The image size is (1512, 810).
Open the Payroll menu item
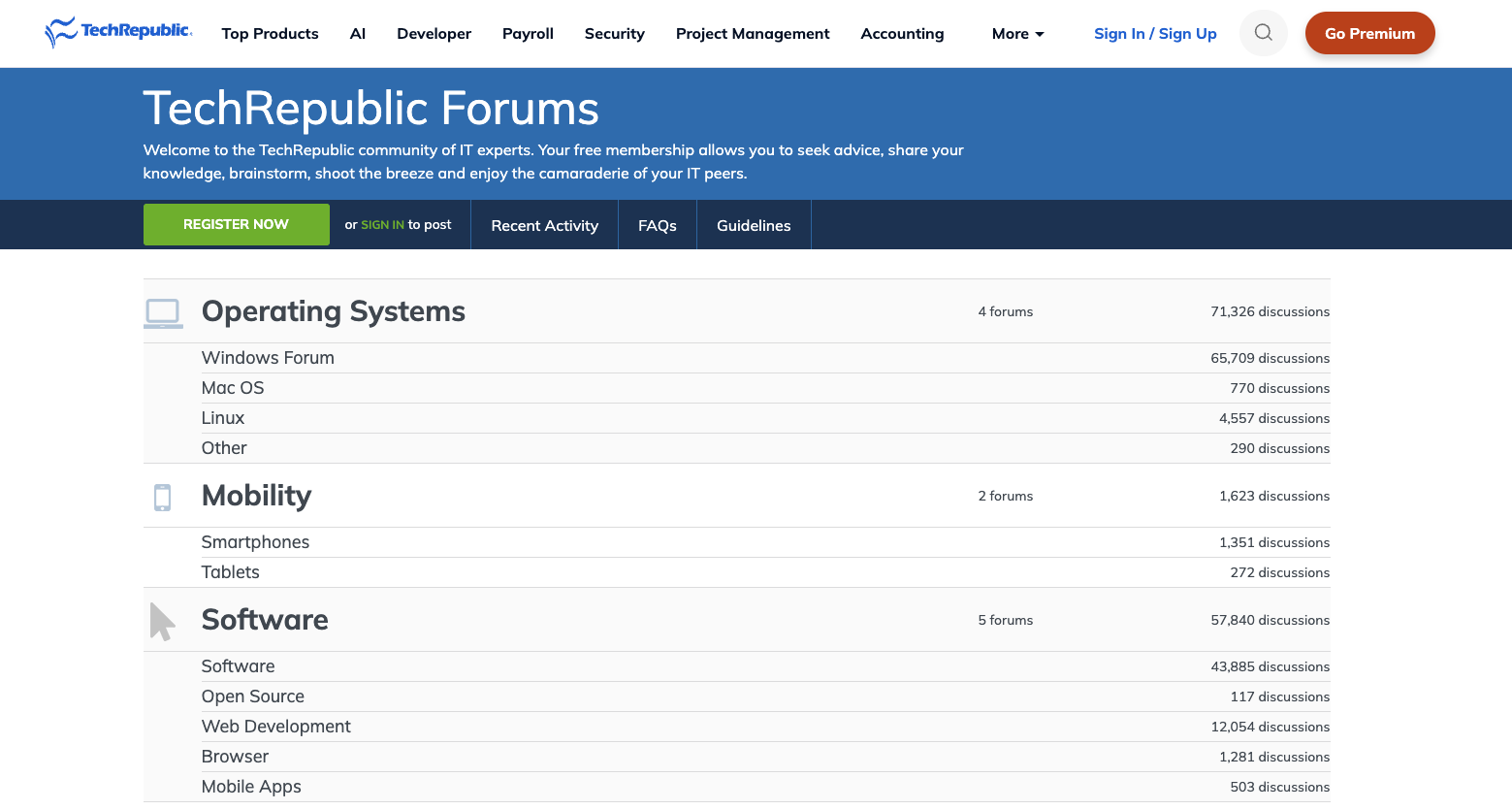pos(528,34)
